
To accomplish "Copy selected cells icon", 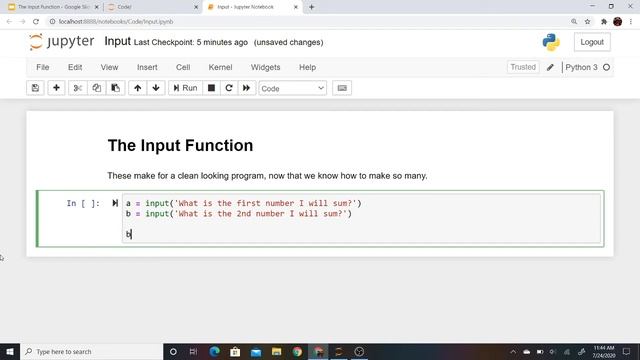I will point(96,88).
